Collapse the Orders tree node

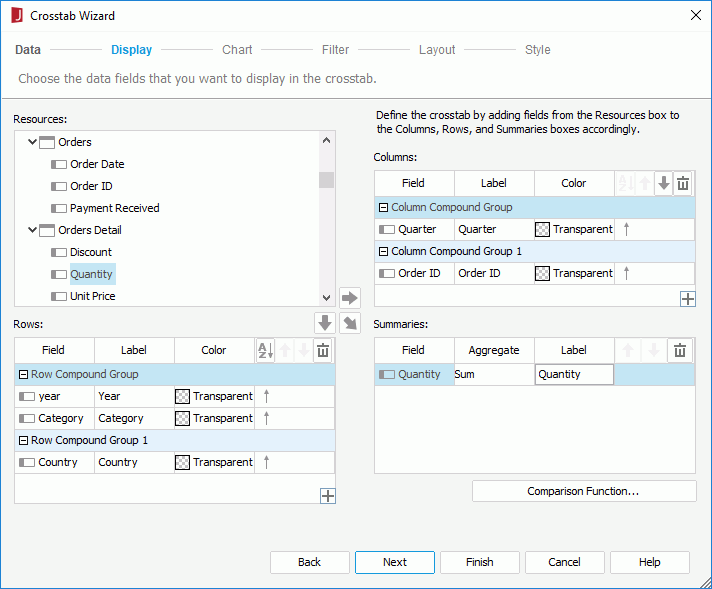click(x=32, y=142)
